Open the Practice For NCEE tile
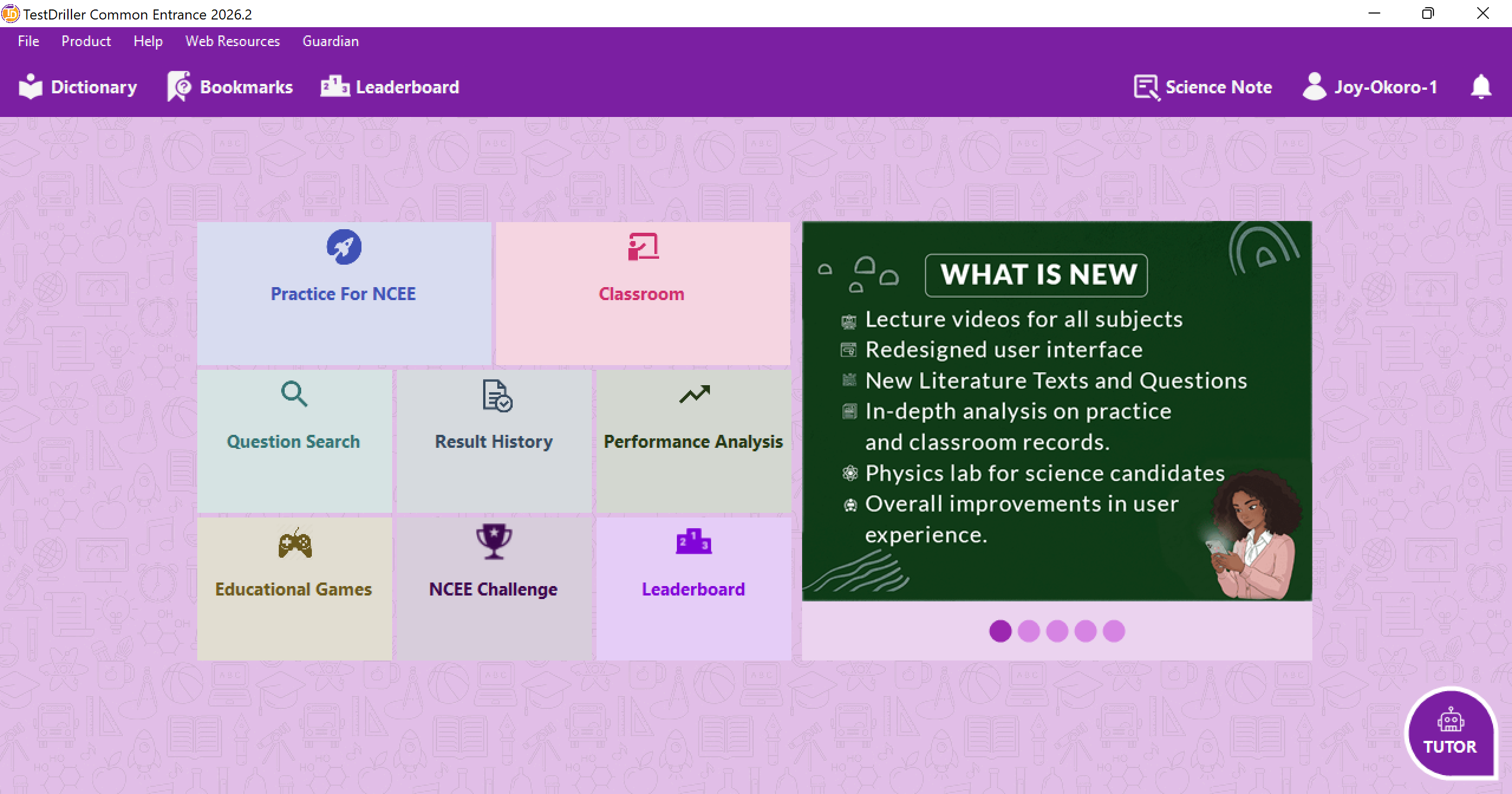 point(344,294)
